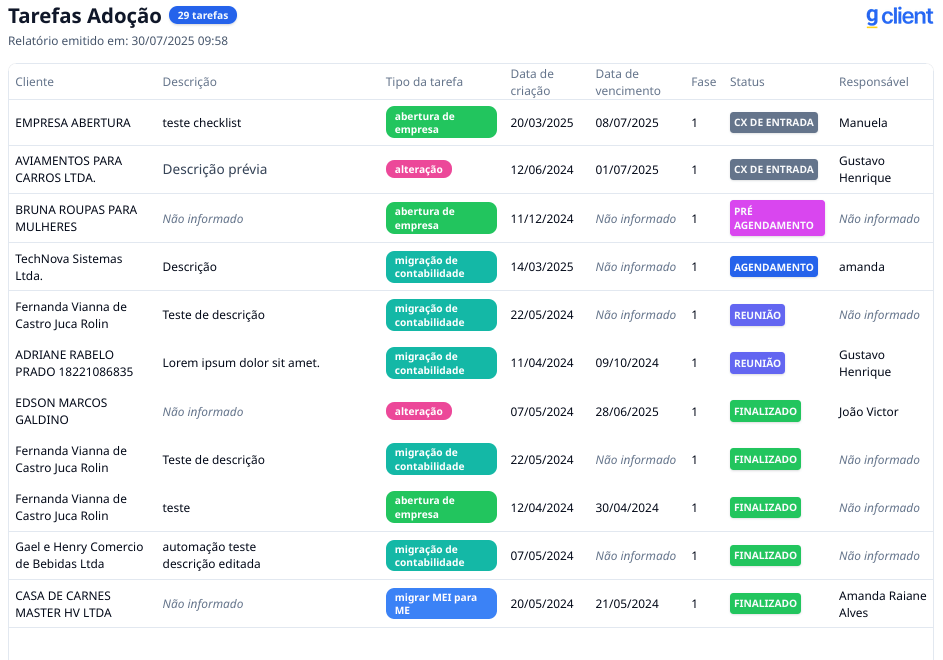Click the 'teste checklist' description

pyautogui.click(x=201, y=123)
